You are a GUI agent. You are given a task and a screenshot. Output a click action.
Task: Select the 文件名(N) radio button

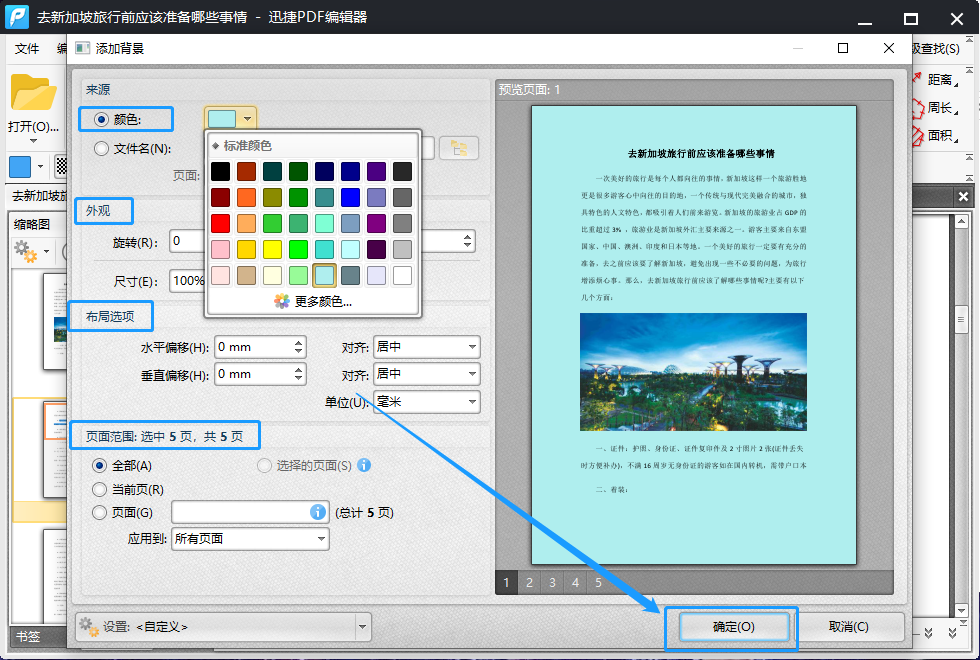[100, 148]
